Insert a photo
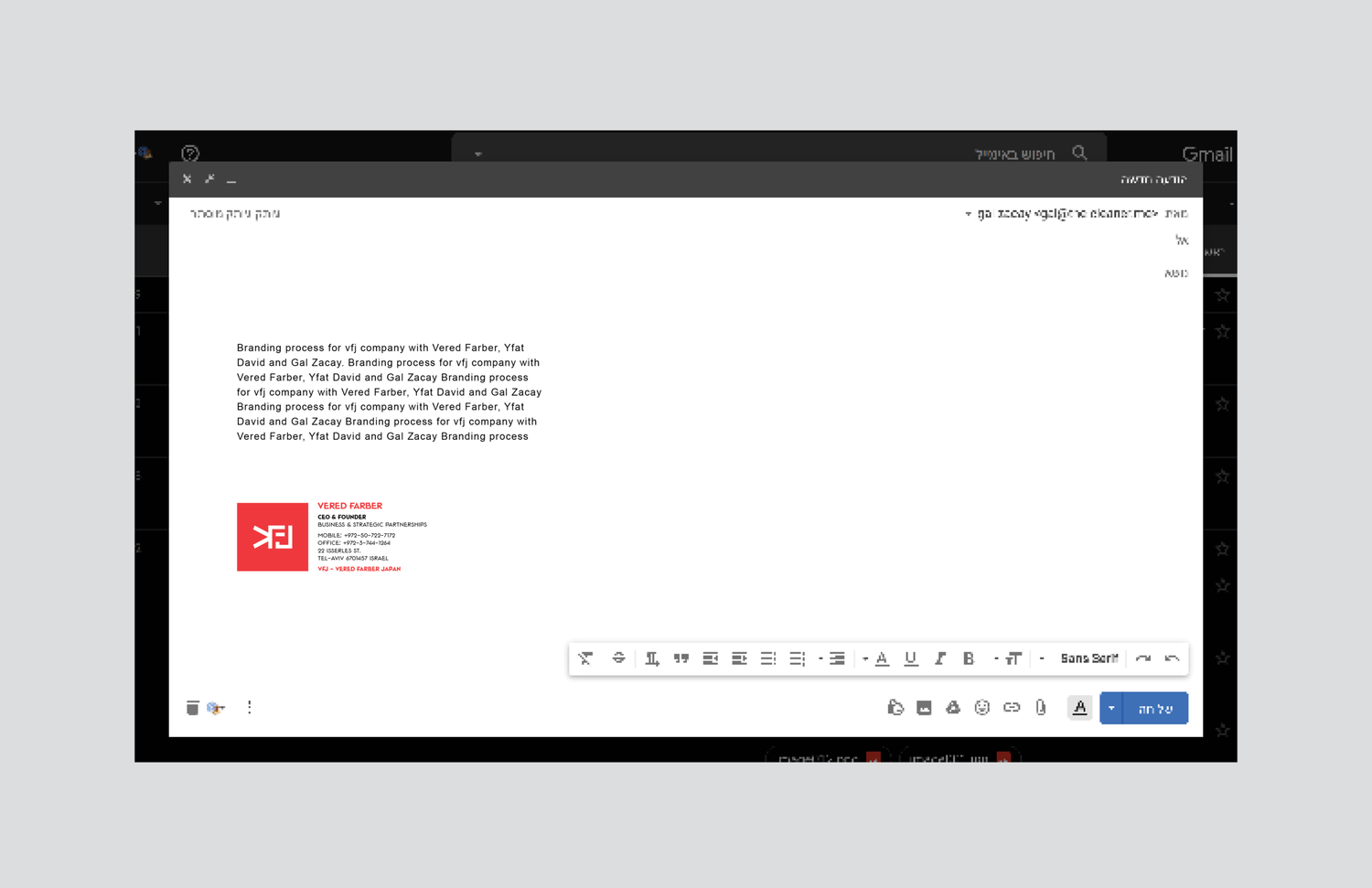Image resolution: width=1372 pixels, height=888 pixels. [924, 708]
